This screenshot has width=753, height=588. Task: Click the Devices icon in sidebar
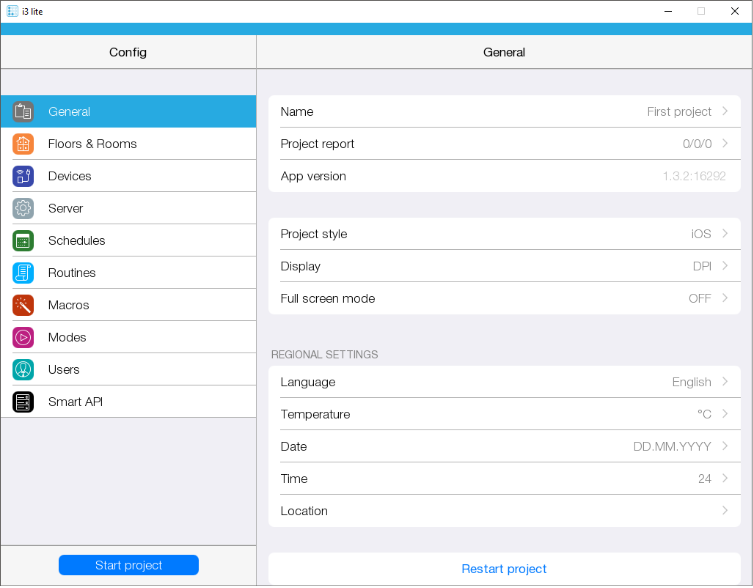23,176
